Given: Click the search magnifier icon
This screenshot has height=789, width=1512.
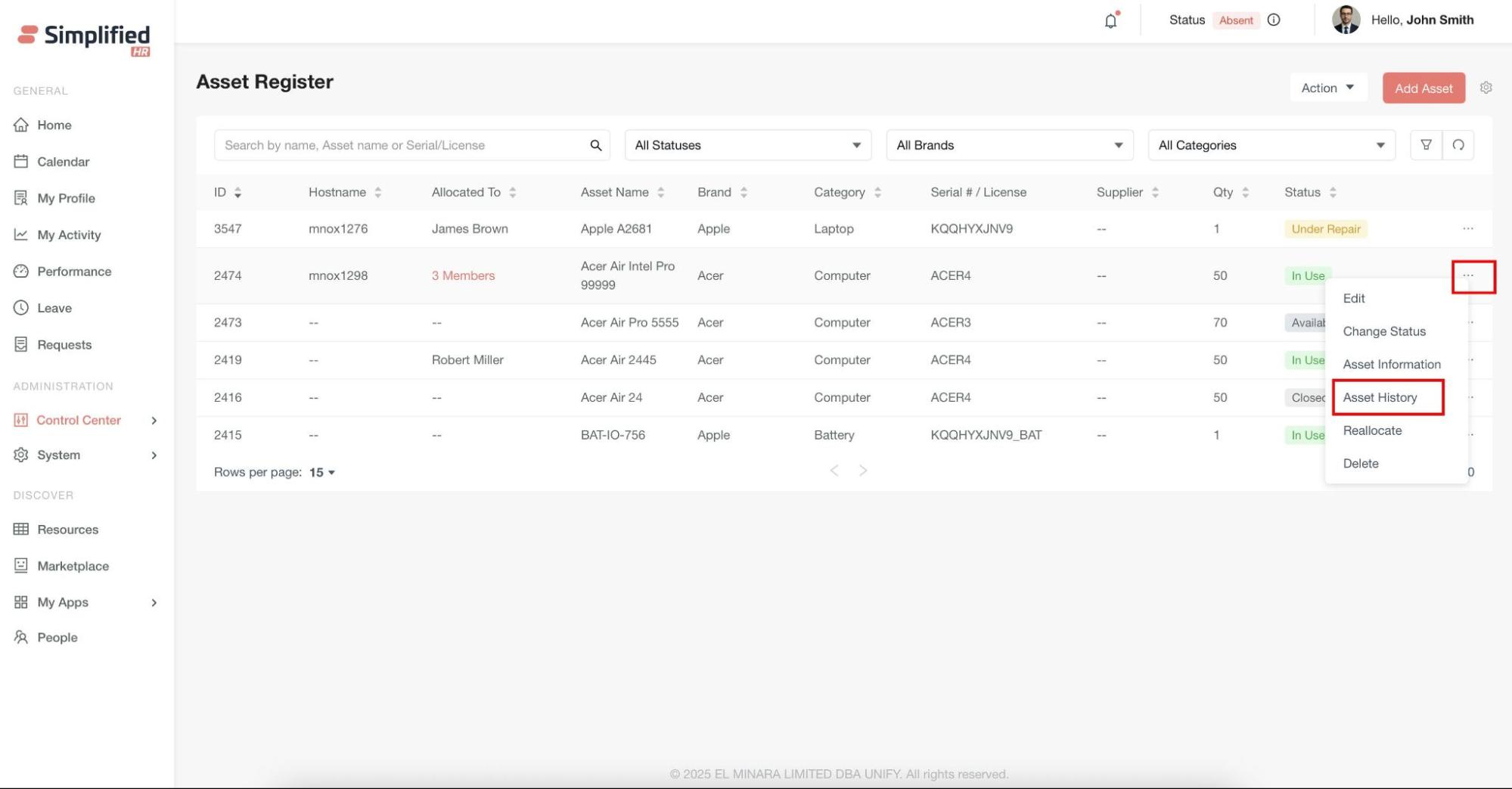Looking at the screenshot, I should click(x=595, y=145).
